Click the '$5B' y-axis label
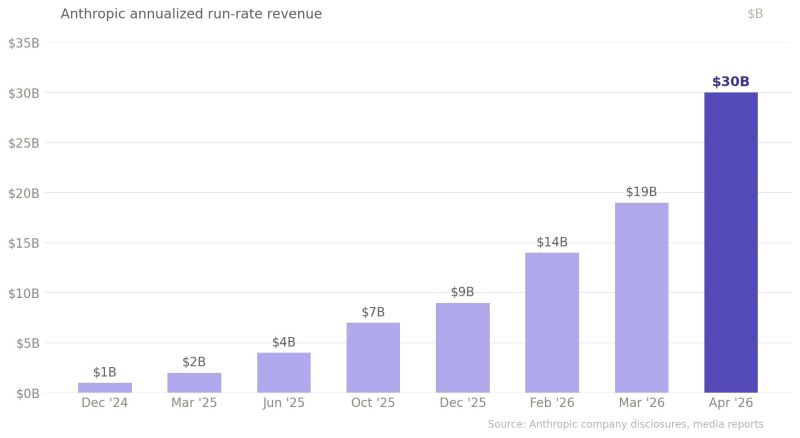This screenshot has width=800, height=438. coord(28,344)
